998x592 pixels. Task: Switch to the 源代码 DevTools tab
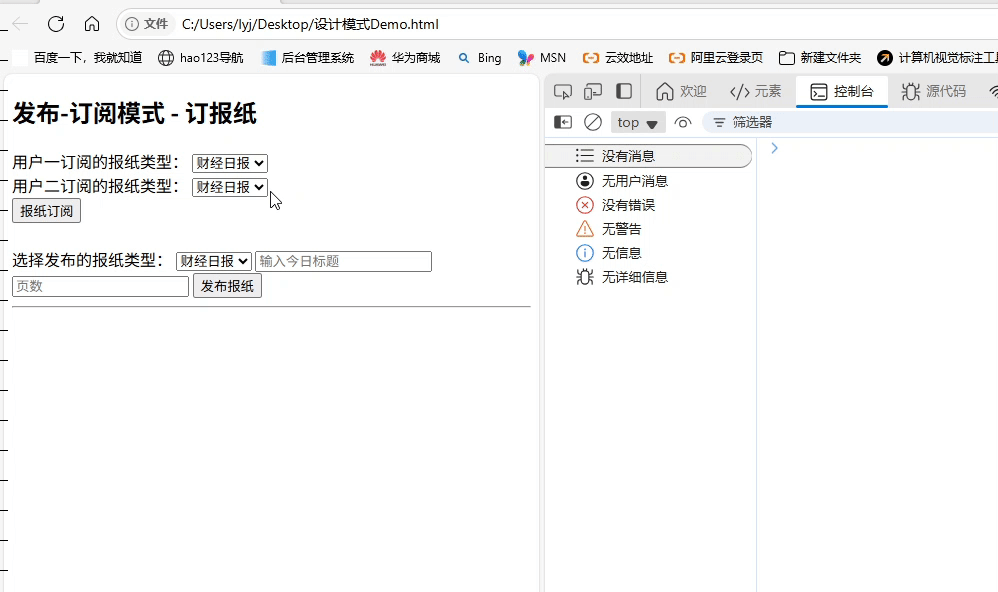click(933, 92)
